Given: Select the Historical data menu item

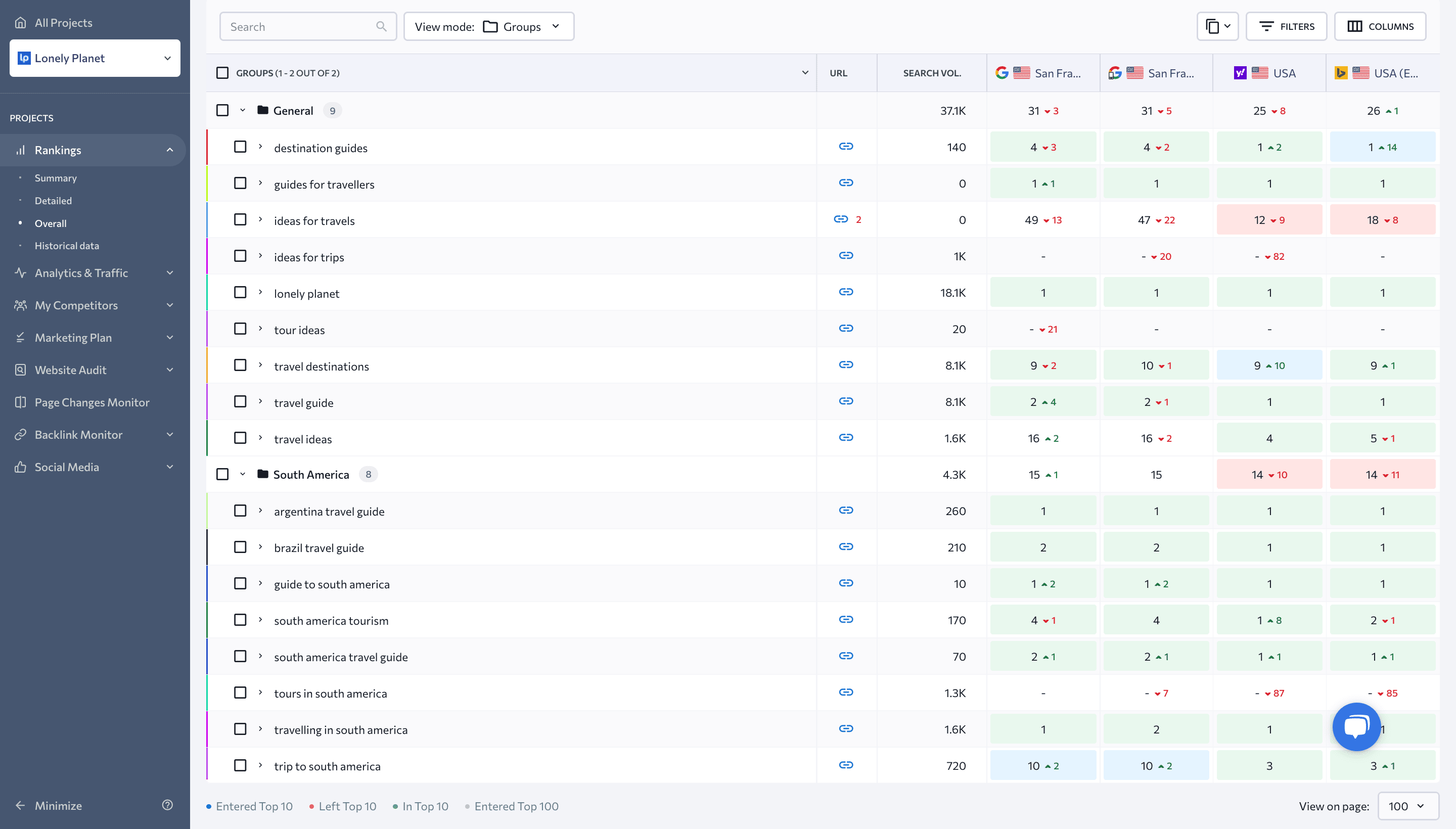Looking at the screenshot, I should pyautogui.click(x=66, y=246).
